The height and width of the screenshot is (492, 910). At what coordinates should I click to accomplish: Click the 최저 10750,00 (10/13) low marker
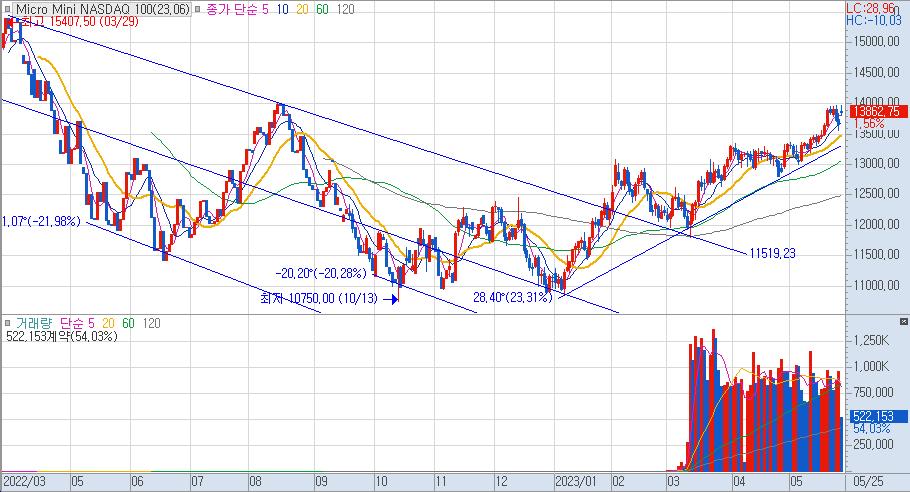(319, 299)
